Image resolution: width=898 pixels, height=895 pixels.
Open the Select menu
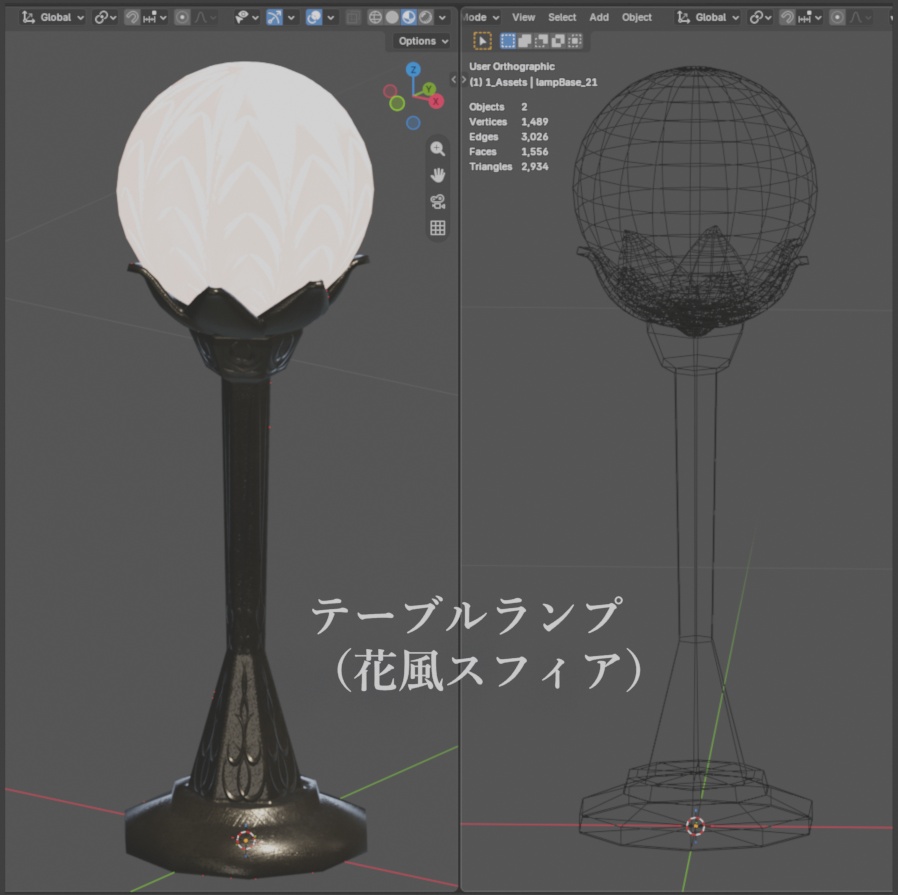[562, 17]
